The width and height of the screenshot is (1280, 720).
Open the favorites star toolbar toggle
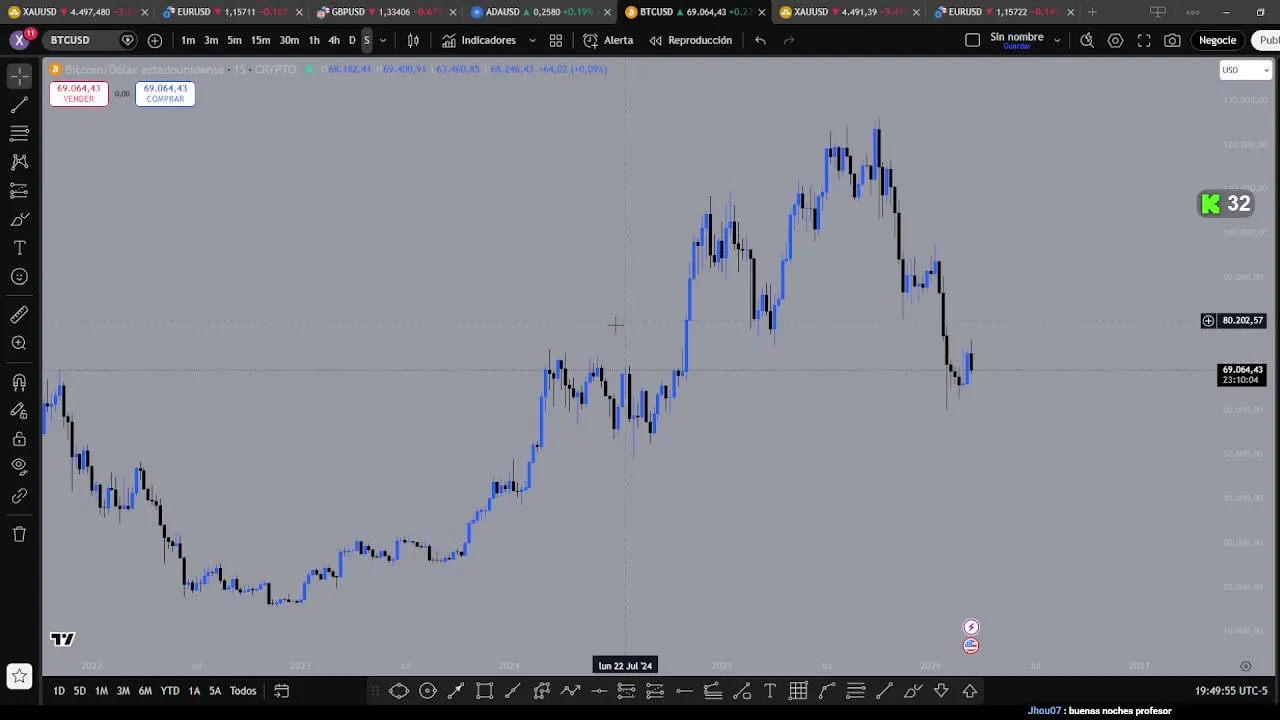click(x=19, y=677)
